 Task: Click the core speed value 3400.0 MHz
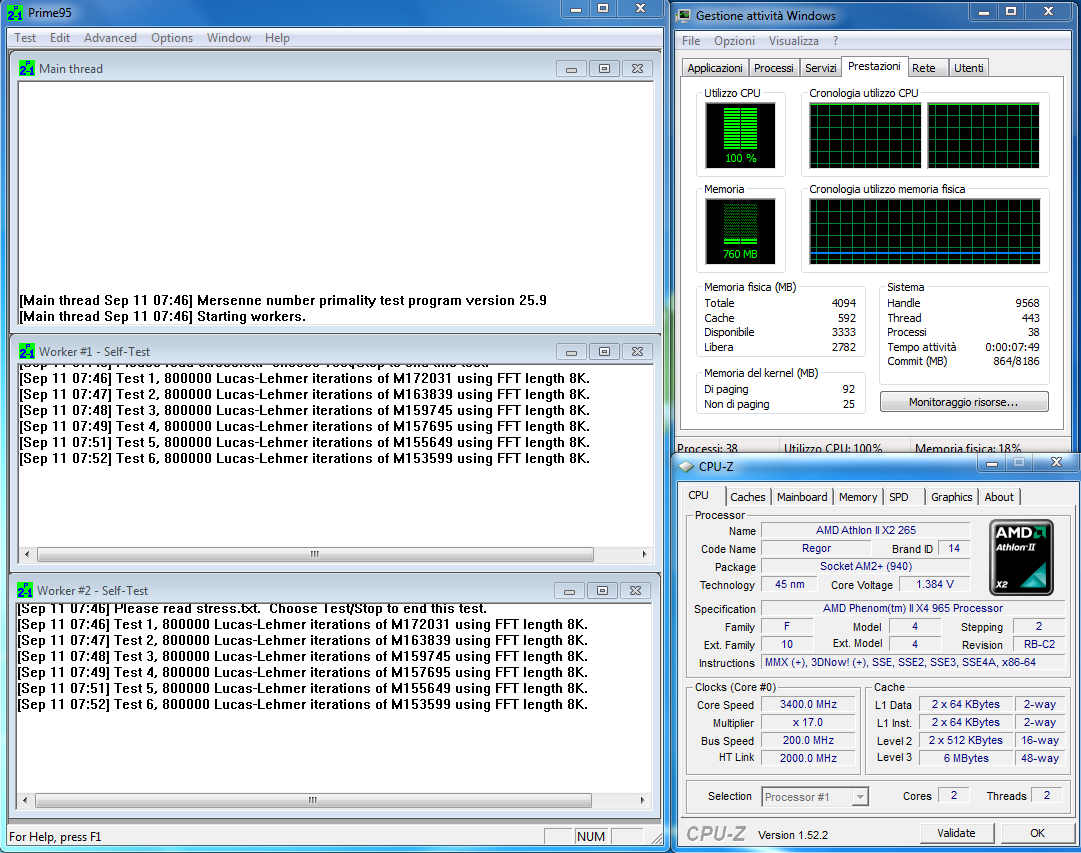point(808,704)
